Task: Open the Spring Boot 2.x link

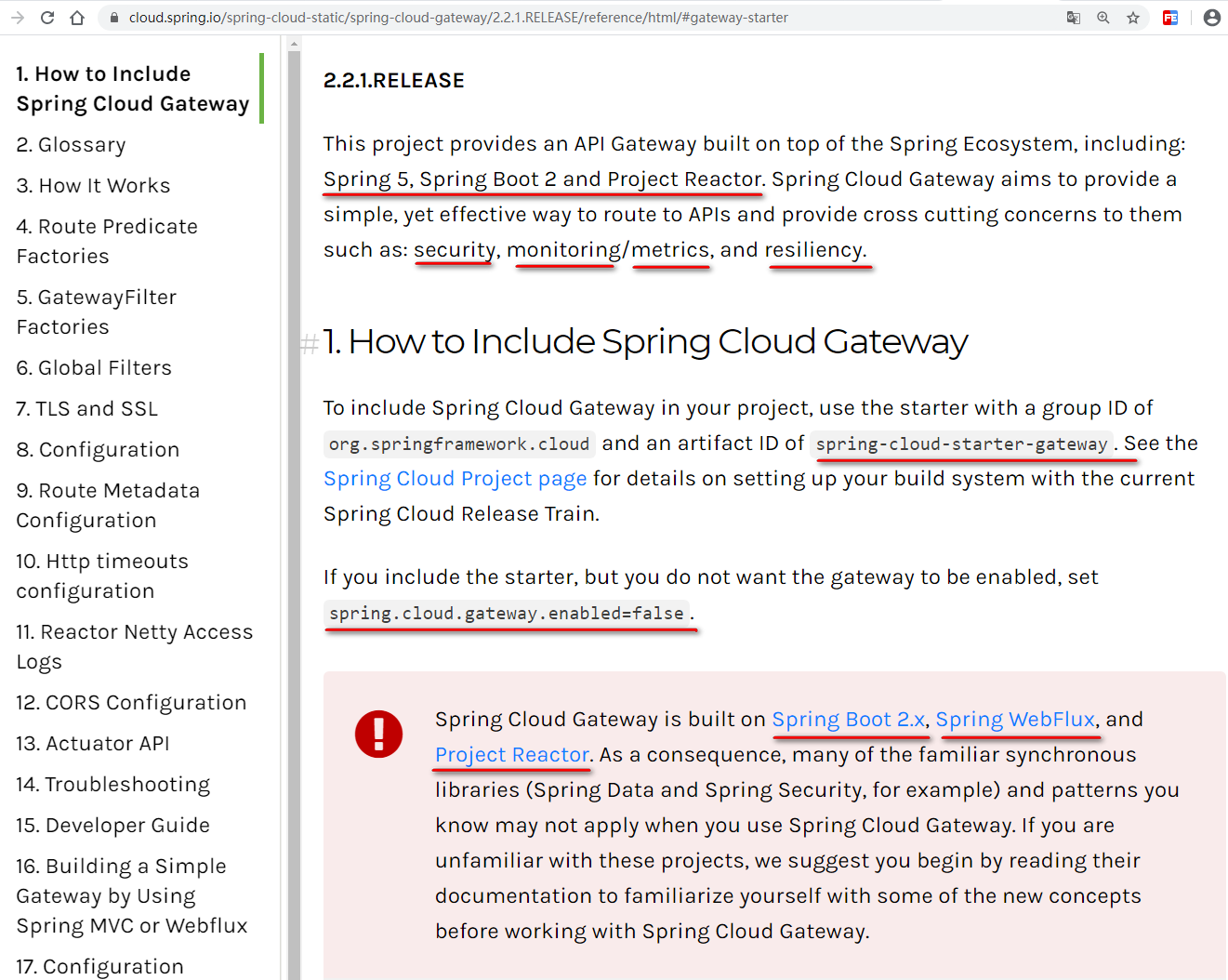Action: [849, 720]
